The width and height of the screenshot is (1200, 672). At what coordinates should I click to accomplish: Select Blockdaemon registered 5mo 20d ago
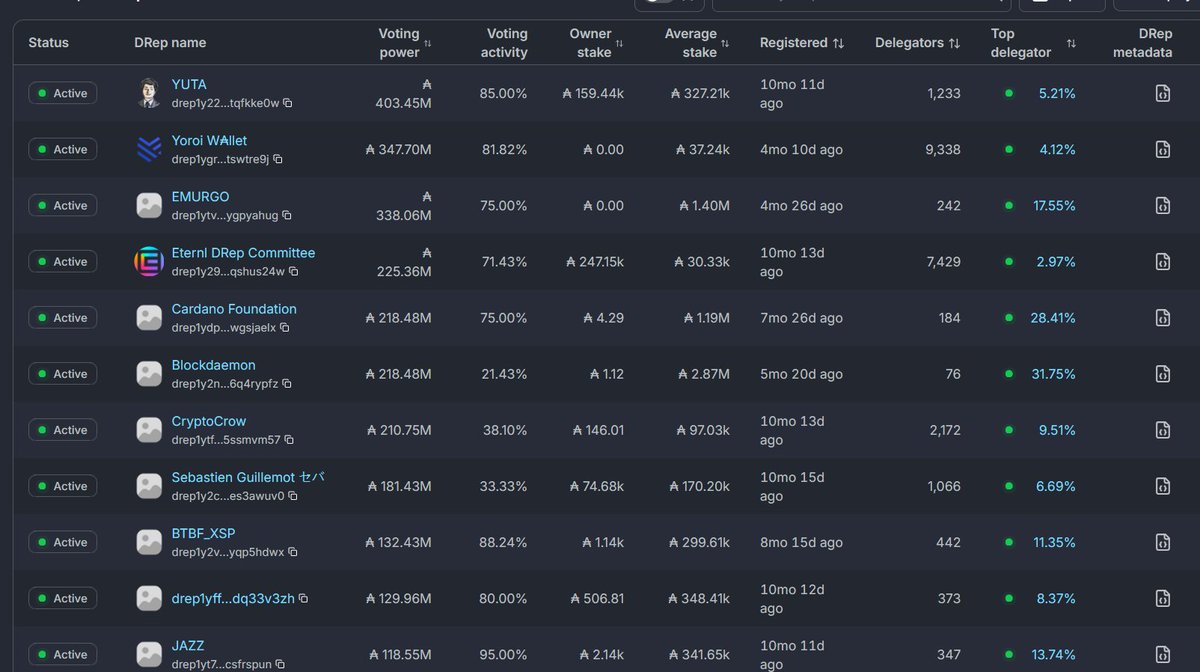pos(801,373)
